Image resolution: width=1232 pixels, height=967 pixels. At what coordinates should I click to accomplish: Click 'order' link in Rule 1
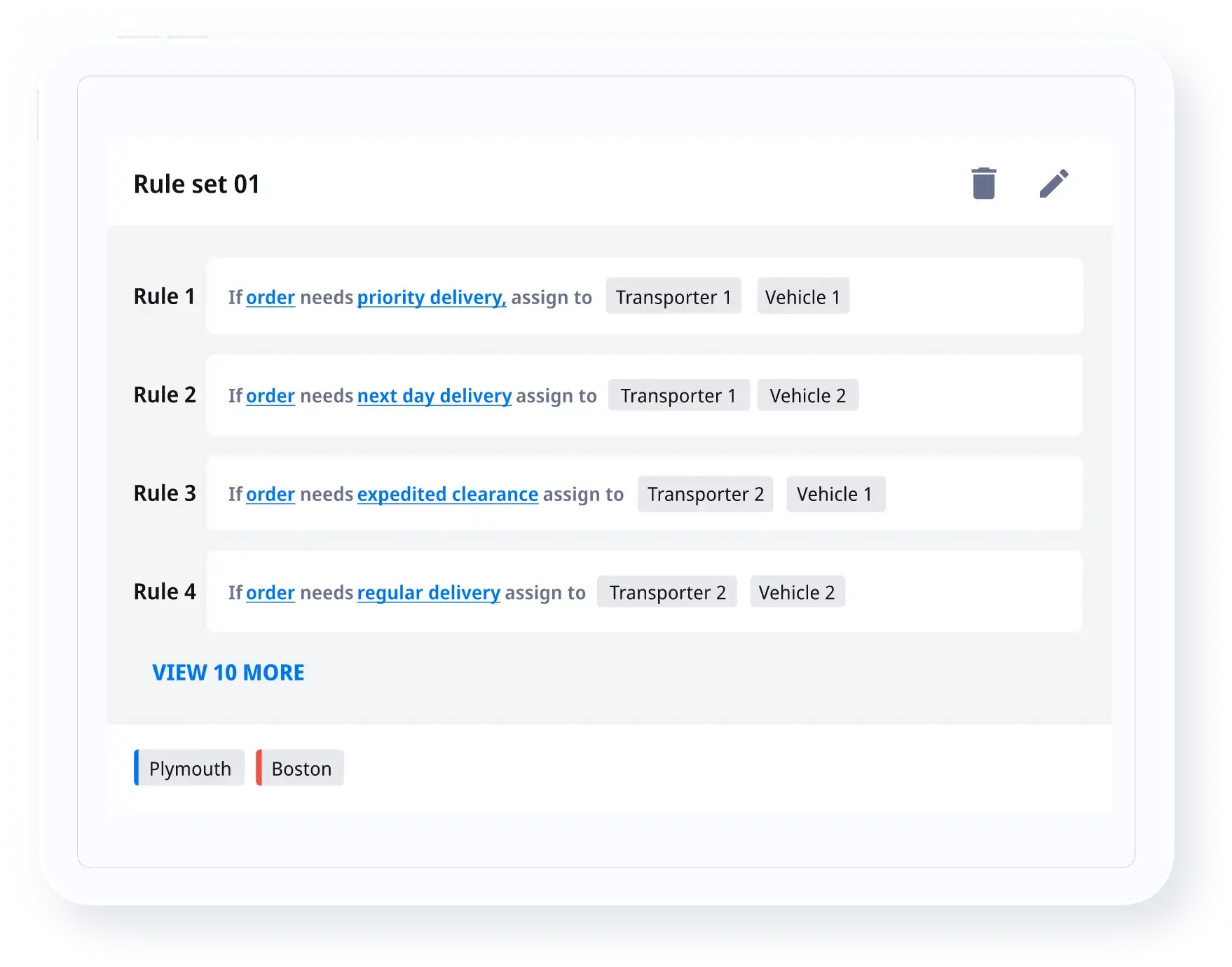[x=271, y=297]
